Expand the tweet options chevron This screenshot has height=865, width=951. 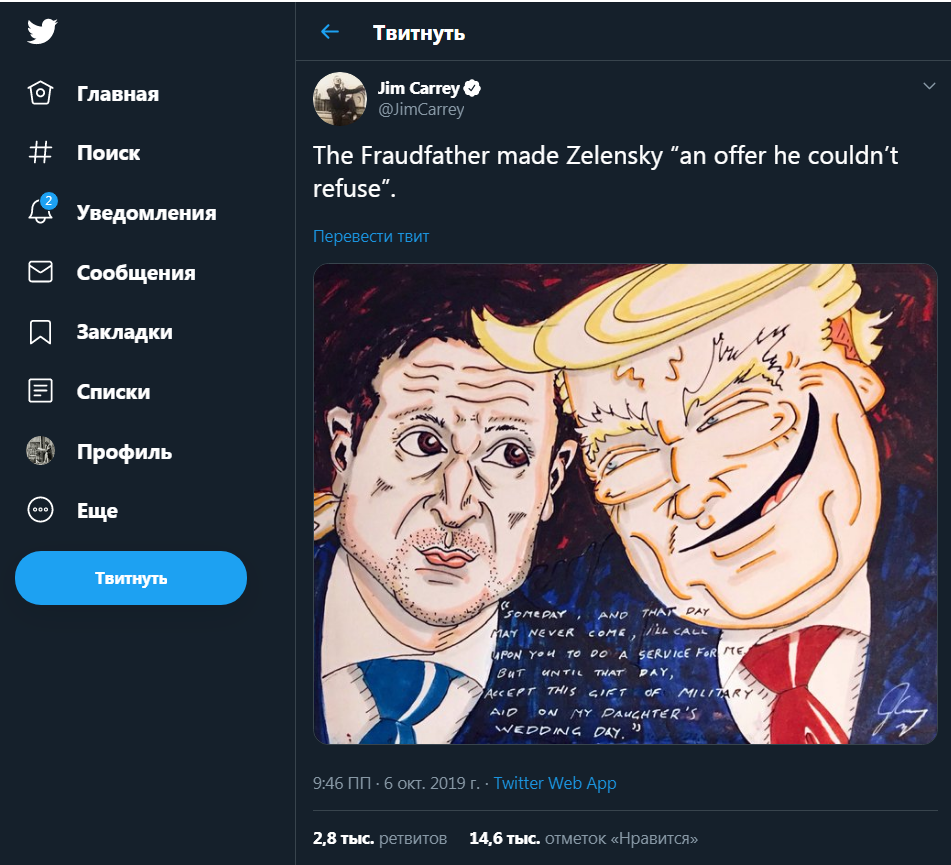tap(928, 87)
